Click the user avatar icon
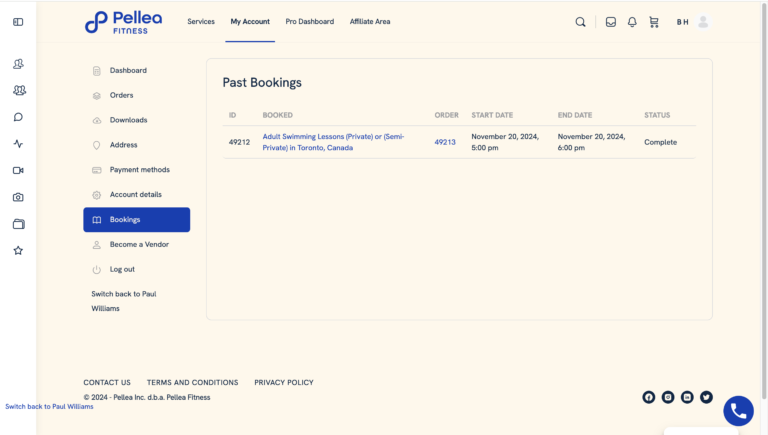 coord(703,22)
